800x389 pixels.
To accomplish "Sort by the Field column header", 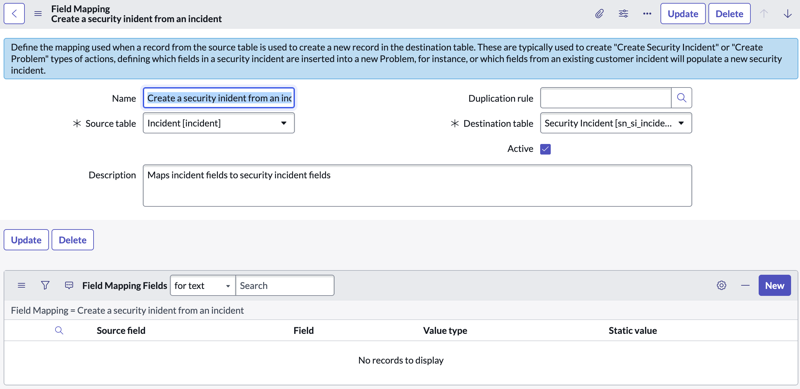I will 304,331.
